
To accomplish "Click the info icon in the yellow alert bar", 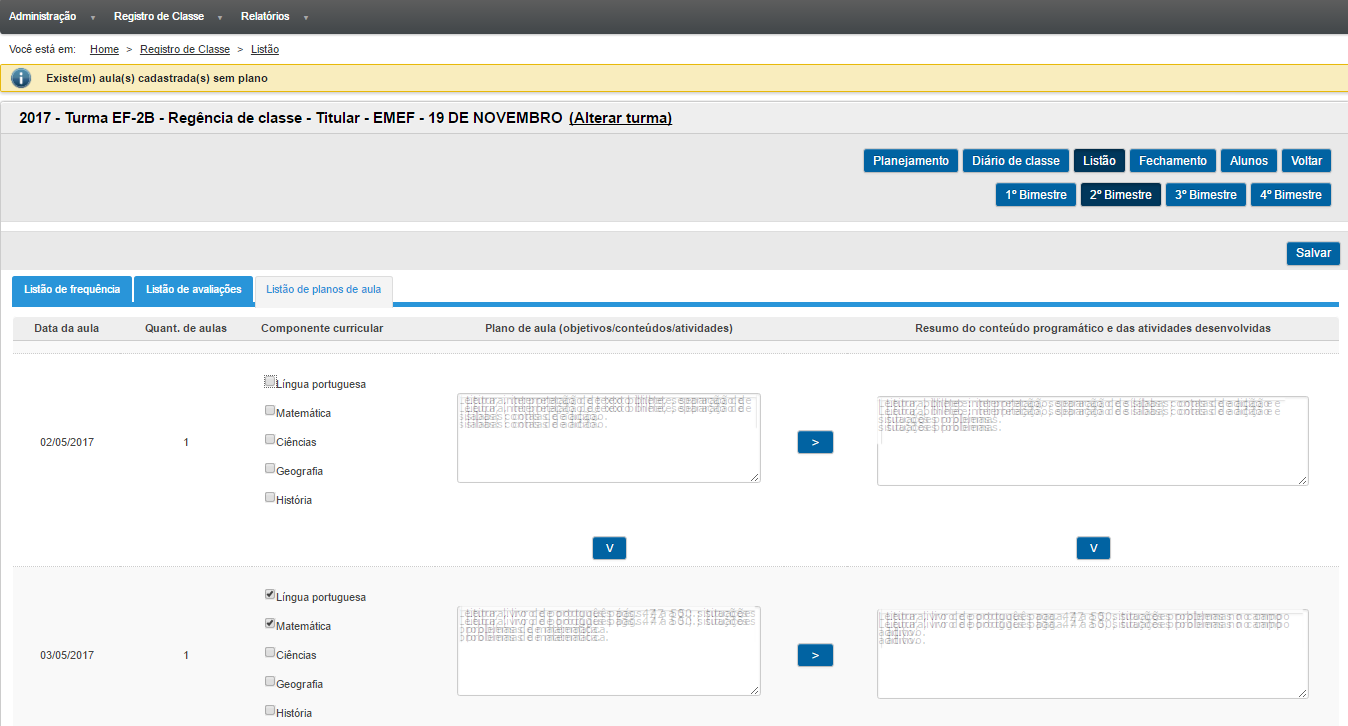I will click(21, 78).
